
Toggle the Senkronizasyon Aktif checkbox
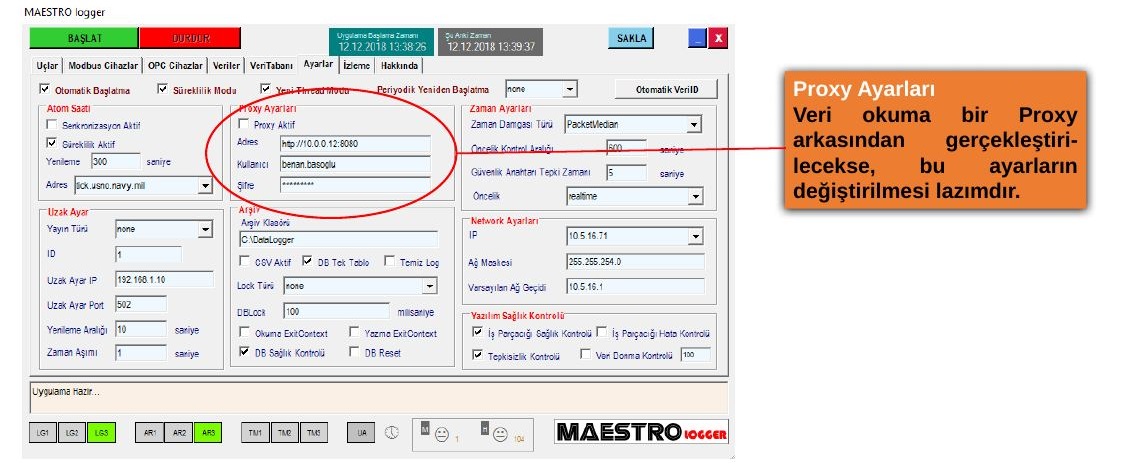pyautogui.click(x=51, y=124)
